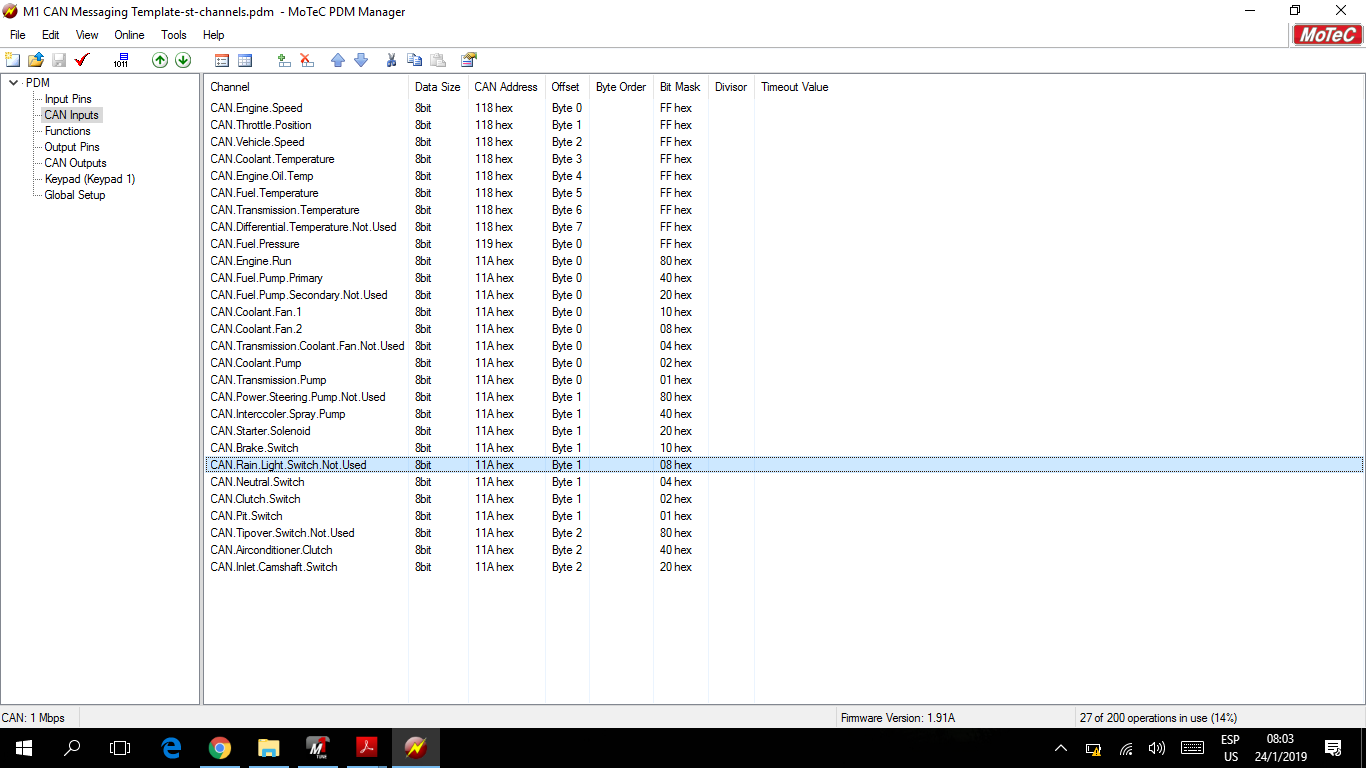Open Microsoft Edge from the taskbar
The height and width of the screenshot is (768, 1366).
[171, 747]
